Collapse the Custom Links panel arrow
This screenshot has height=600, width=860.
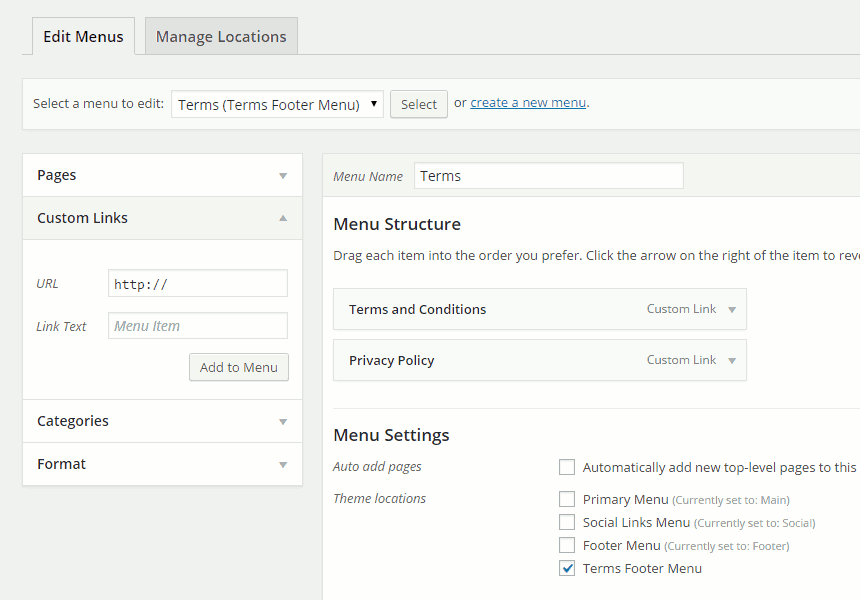click(x=283, y=218)
